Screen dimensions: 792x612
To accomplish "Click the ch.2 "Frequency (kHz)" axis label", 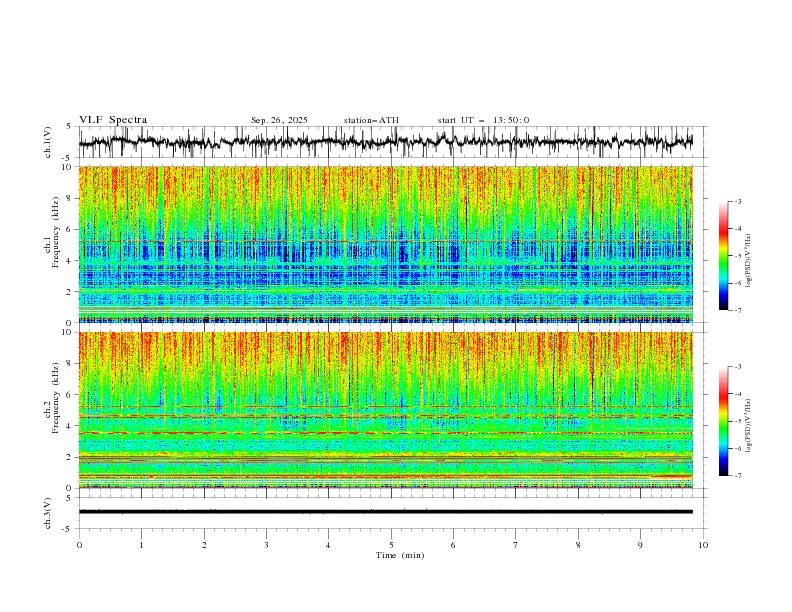I will 56,398.
